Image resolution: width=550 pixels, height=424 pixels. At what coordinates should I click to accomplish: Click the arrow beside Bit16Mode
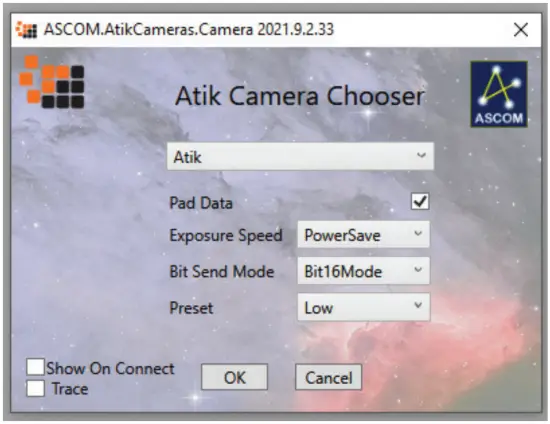click(x=418, y=269)
